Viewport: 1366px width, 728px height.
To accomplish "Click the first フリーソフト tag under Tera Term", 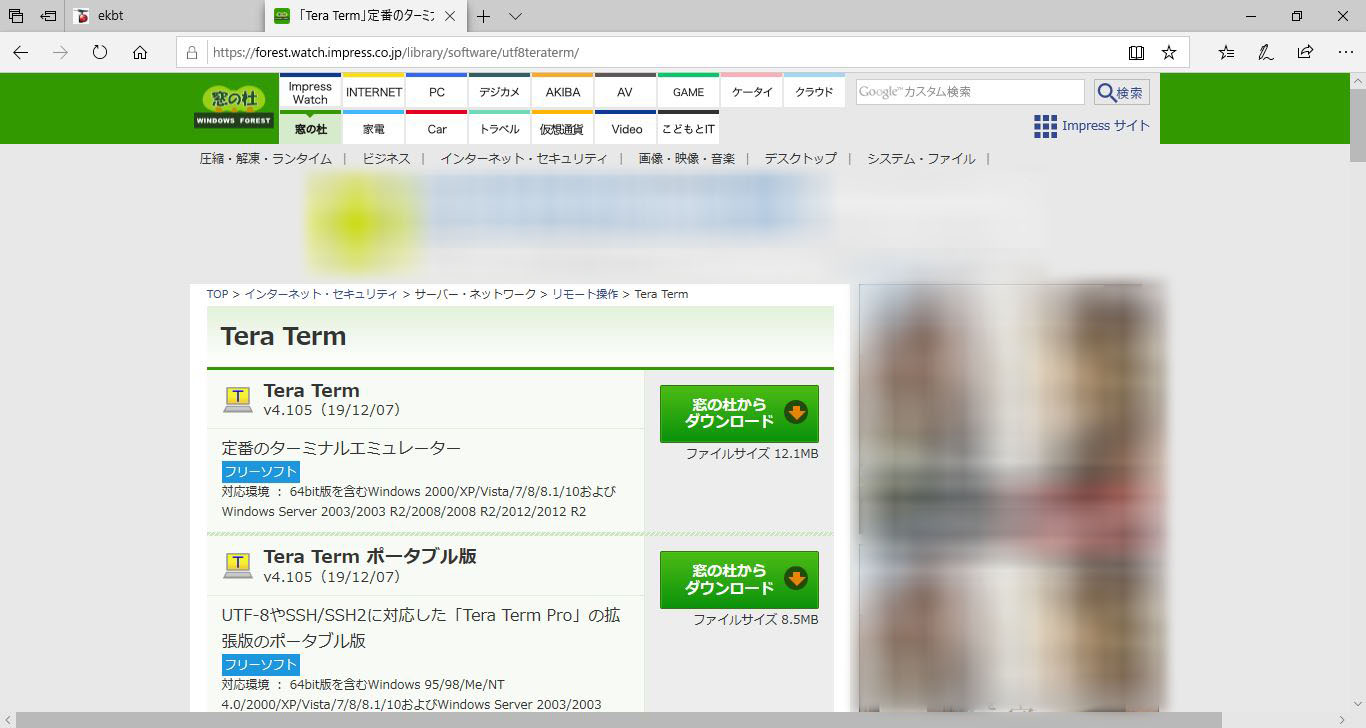I will (x=260, y=472).
